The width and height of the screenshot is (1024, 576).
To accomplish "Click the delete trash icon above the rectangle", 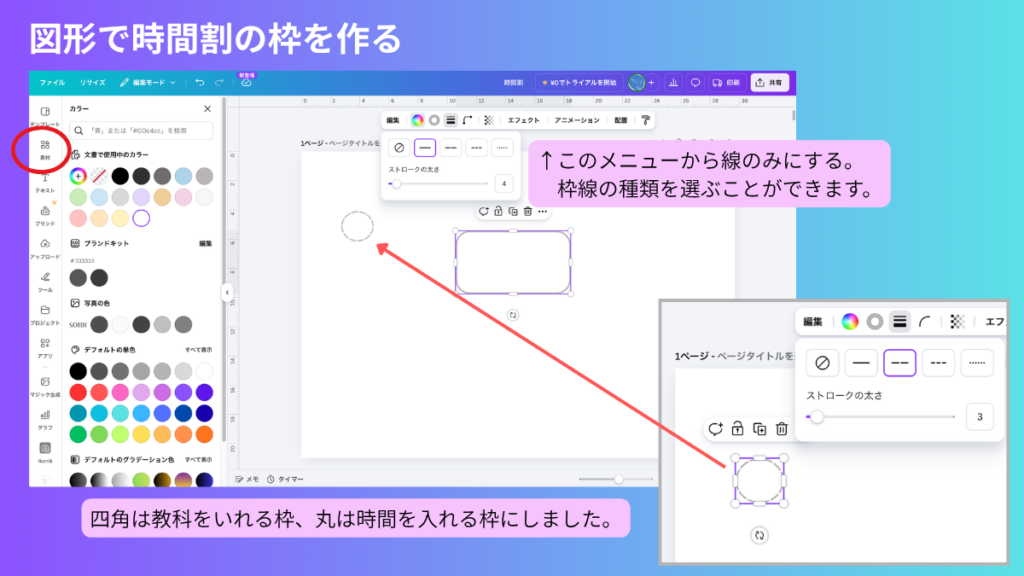I will click(527, 211).
